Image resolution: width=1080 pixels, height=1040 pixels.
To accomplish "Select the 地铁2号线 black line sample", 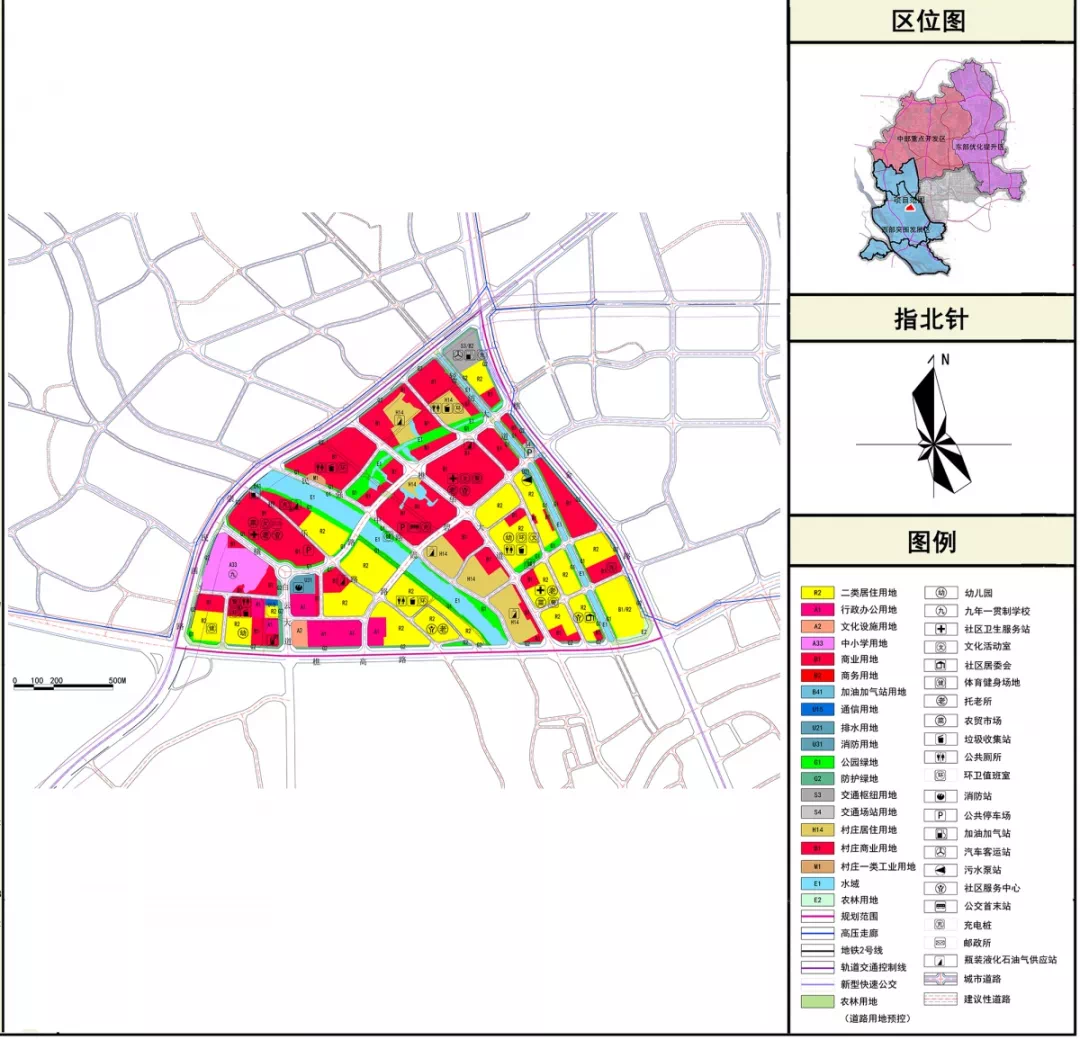I will click(x=818, y=951).
